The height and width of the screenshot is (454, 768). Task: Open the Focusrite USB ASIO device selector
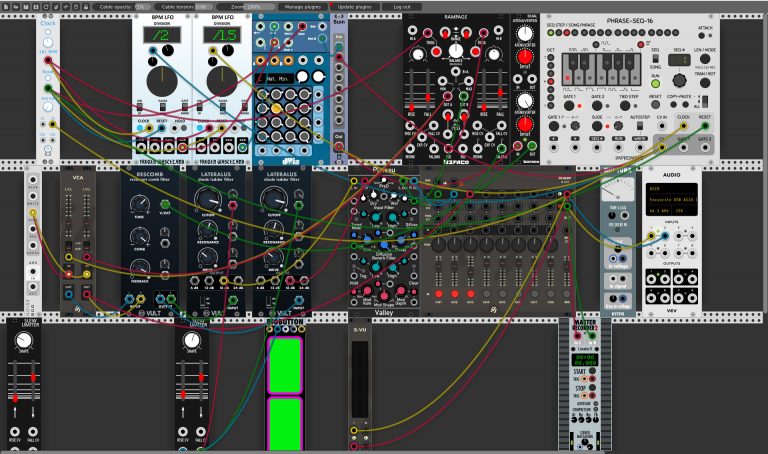[x=671, y=200]
